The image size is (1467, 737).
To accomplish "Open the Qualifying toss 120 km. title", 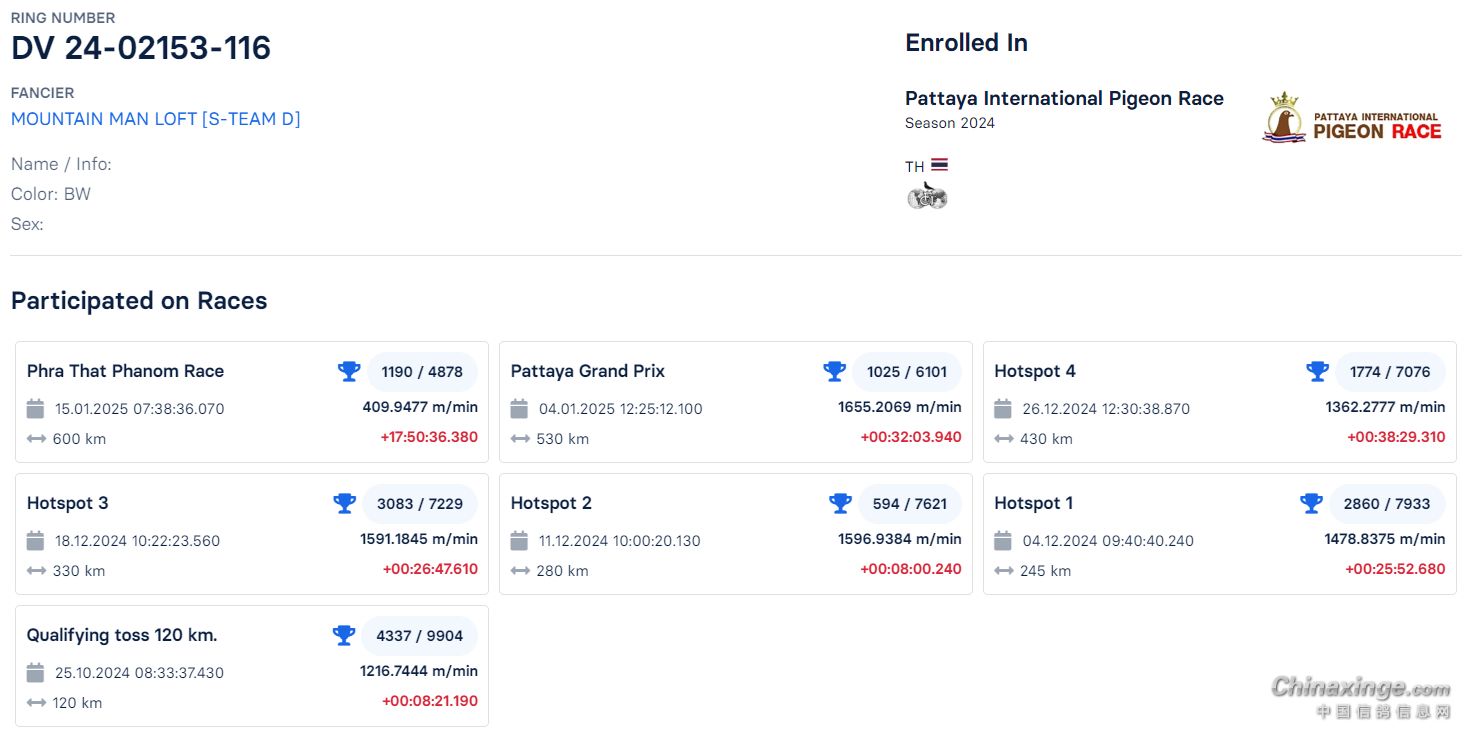I will point(122,635).
